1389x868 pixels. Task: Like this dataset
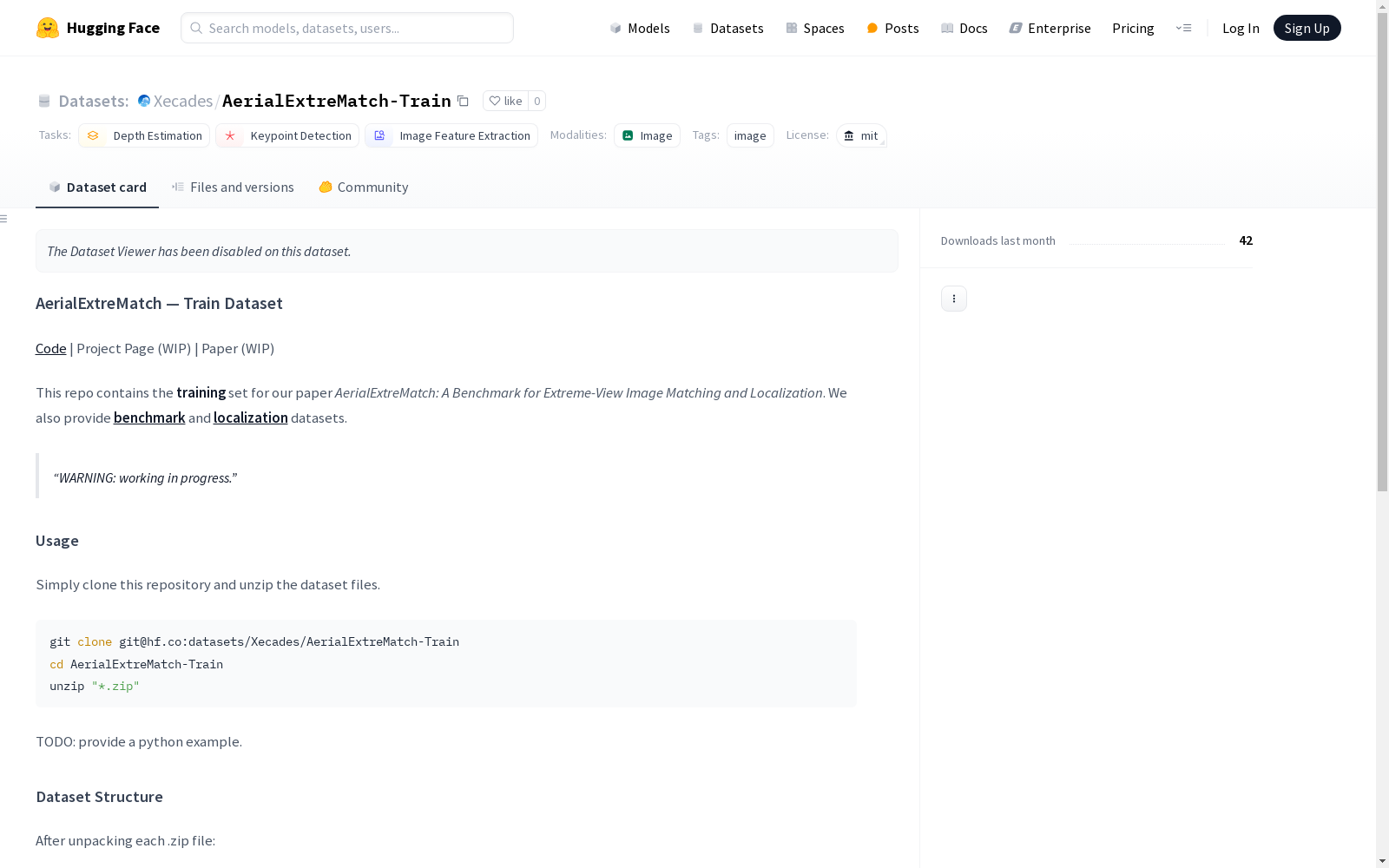[x=505, y=101]
